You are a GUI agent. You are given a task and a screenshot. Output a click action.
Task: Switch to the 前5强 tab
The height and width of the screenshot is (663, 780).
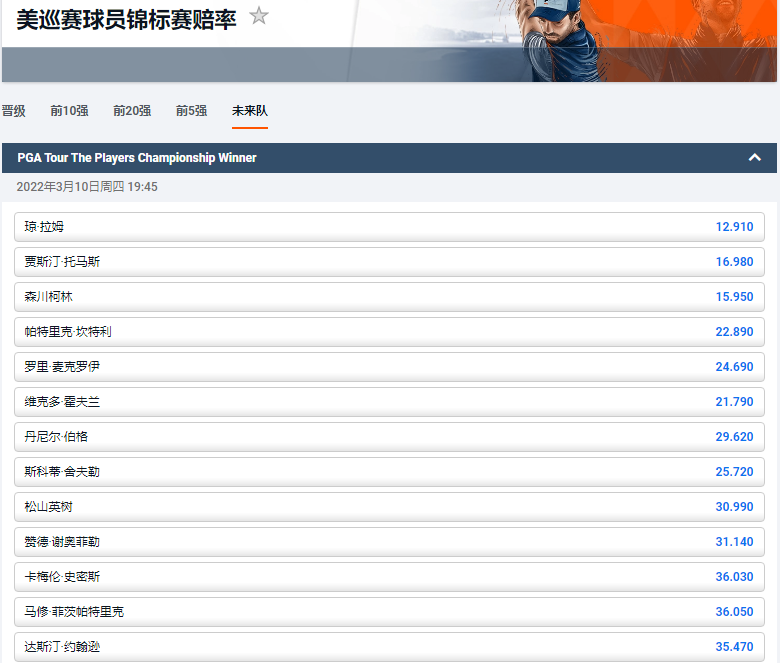pyautogui.click(x=191, y=111)
